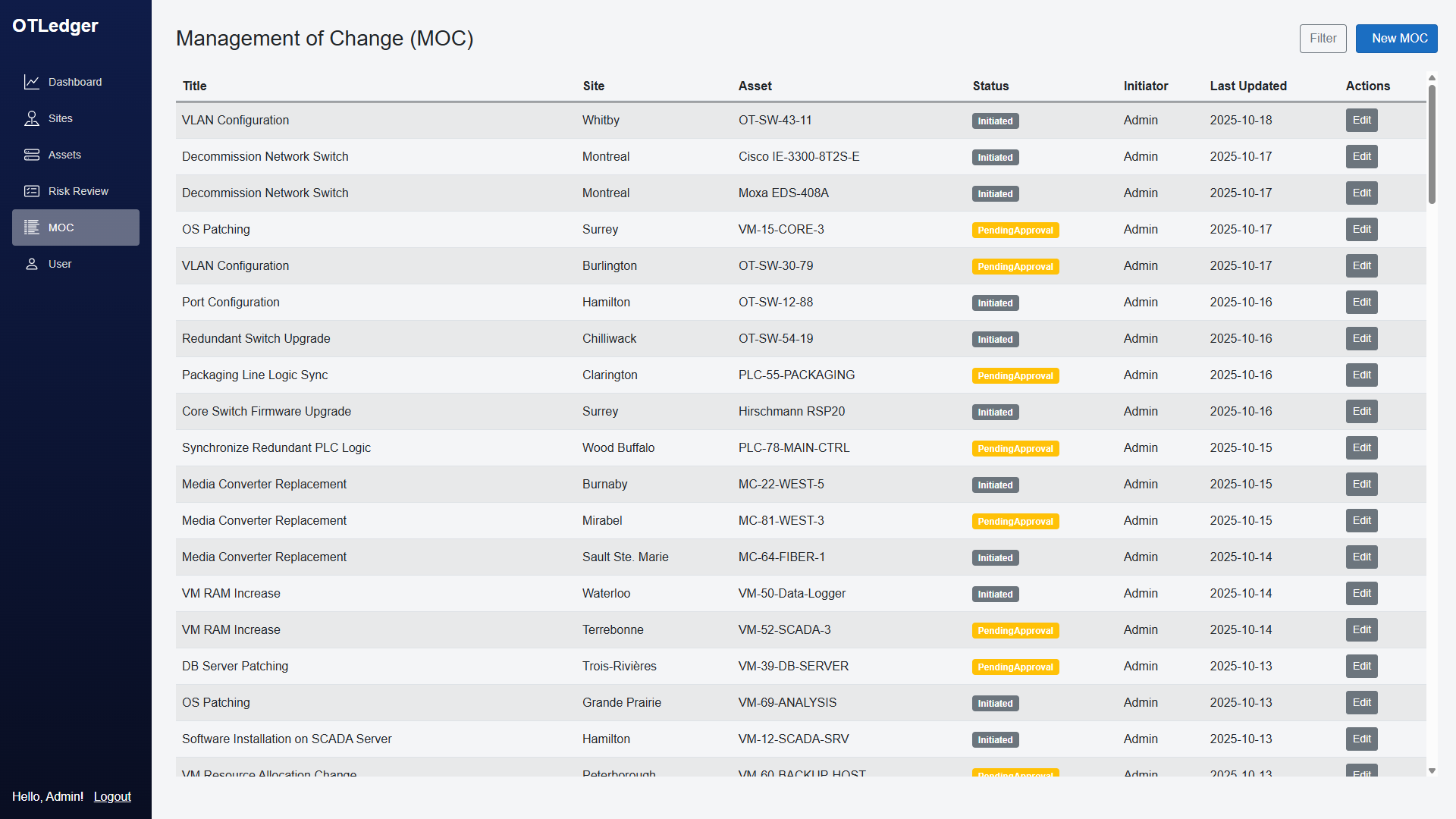1456x819 pixels.
Task: Go to the Risk Review page
Action: (x=78, y=191)
